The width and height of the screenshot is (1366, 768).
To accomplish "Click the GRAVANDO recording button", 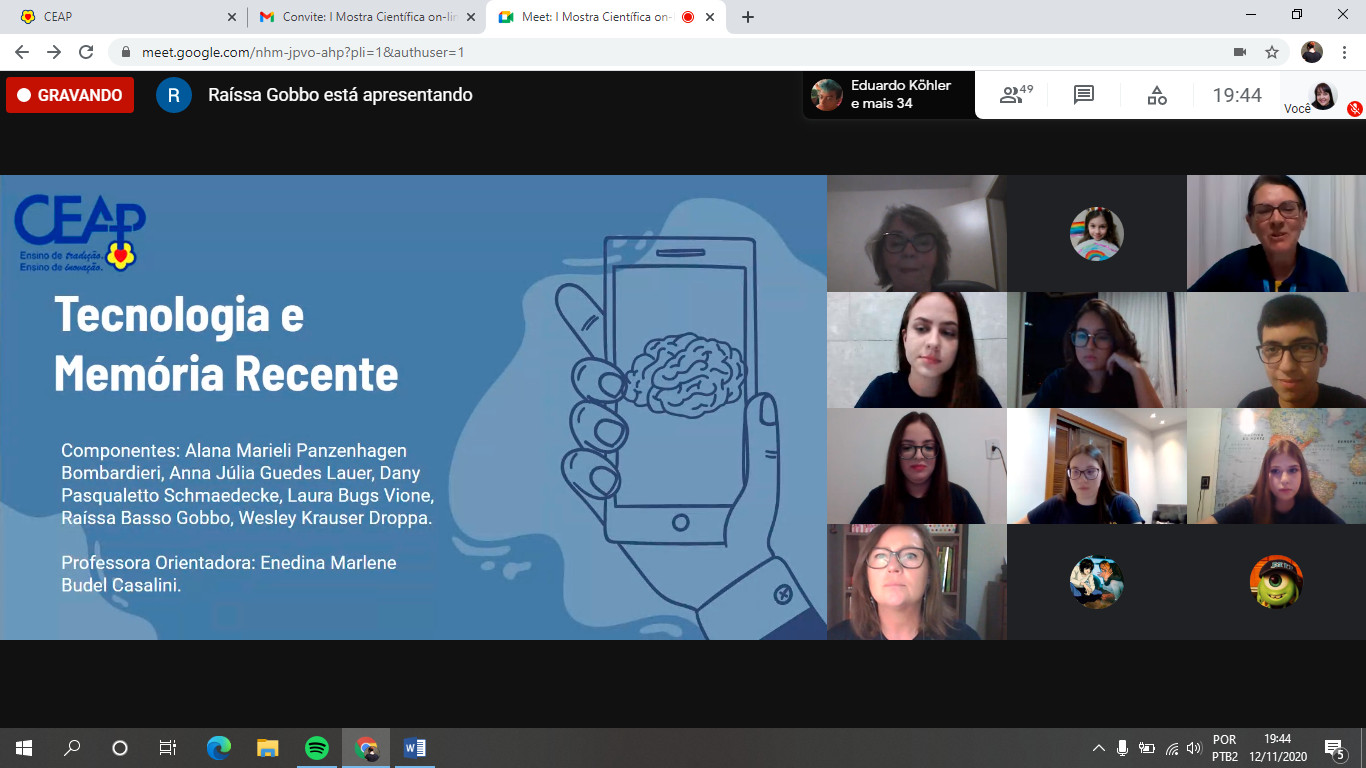I will 70,95.
